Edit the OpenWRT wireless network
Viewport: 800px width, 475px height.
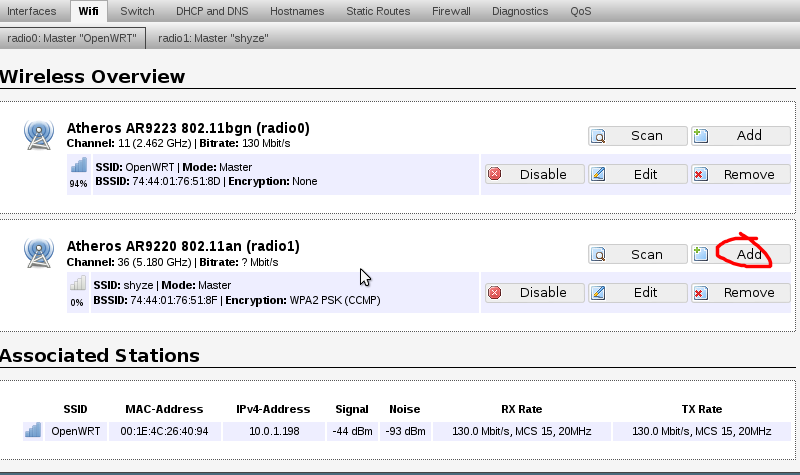pos(637,174)
